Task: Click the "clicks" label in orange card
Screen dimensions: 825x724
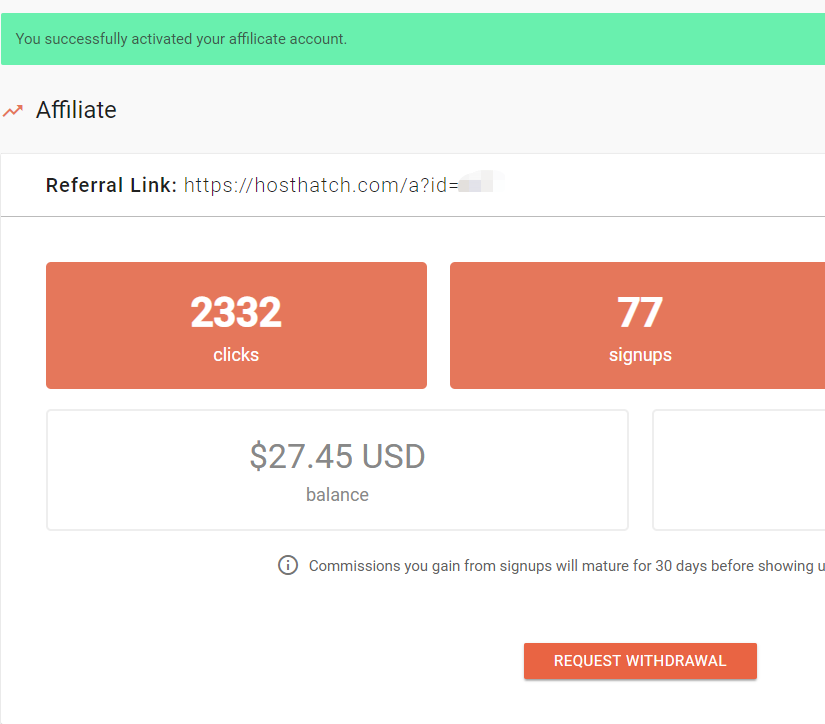Action: click(236, 355)
